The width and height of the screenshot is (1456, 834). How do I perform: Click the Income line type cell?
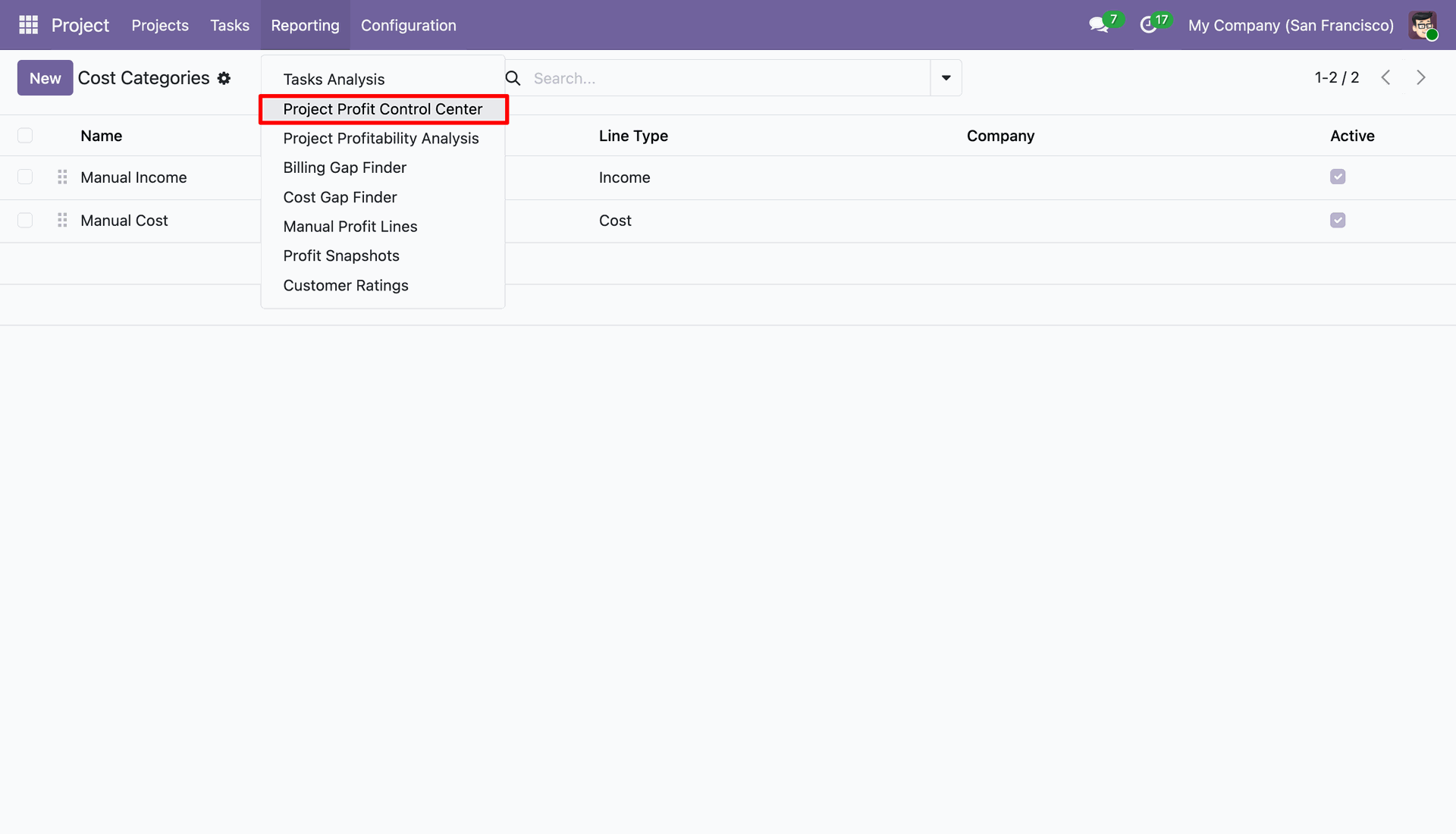pyautogui.click(x=625, y=177)
